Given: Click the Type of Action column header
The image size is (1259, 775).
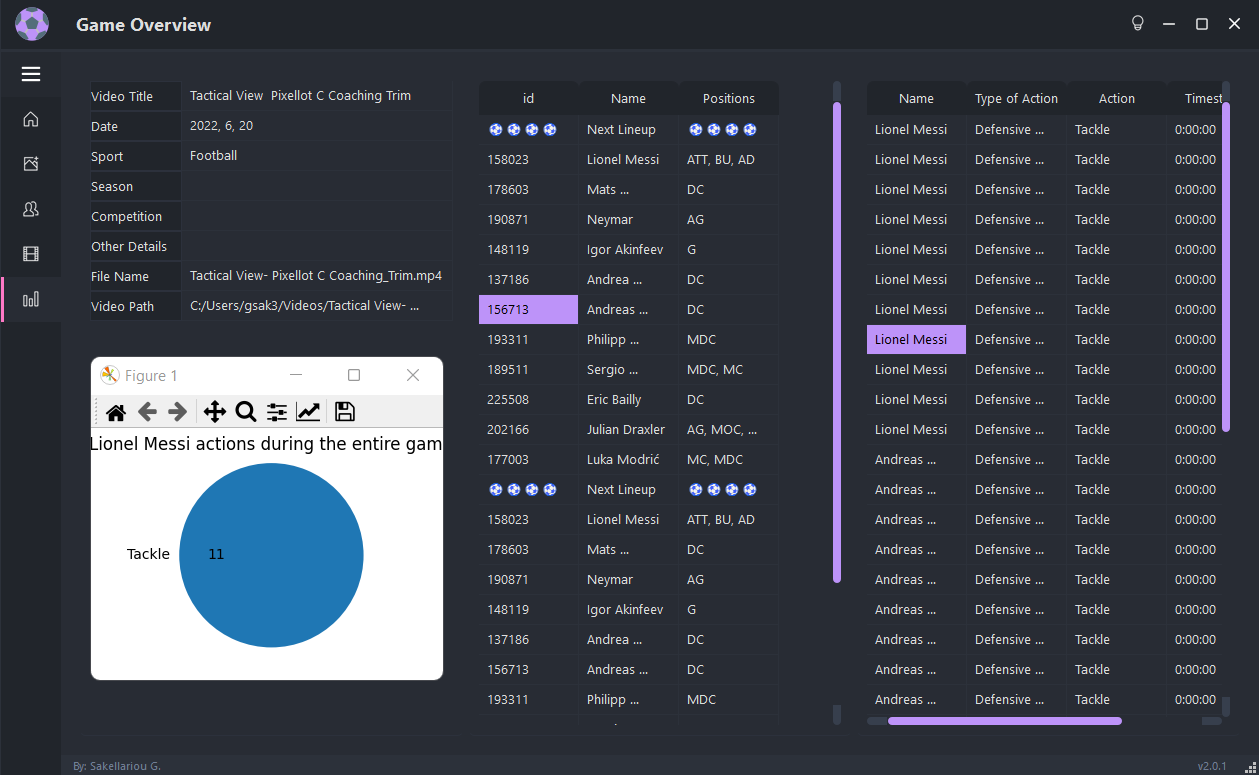Looking at the screenshot, I should point(1016,98).
